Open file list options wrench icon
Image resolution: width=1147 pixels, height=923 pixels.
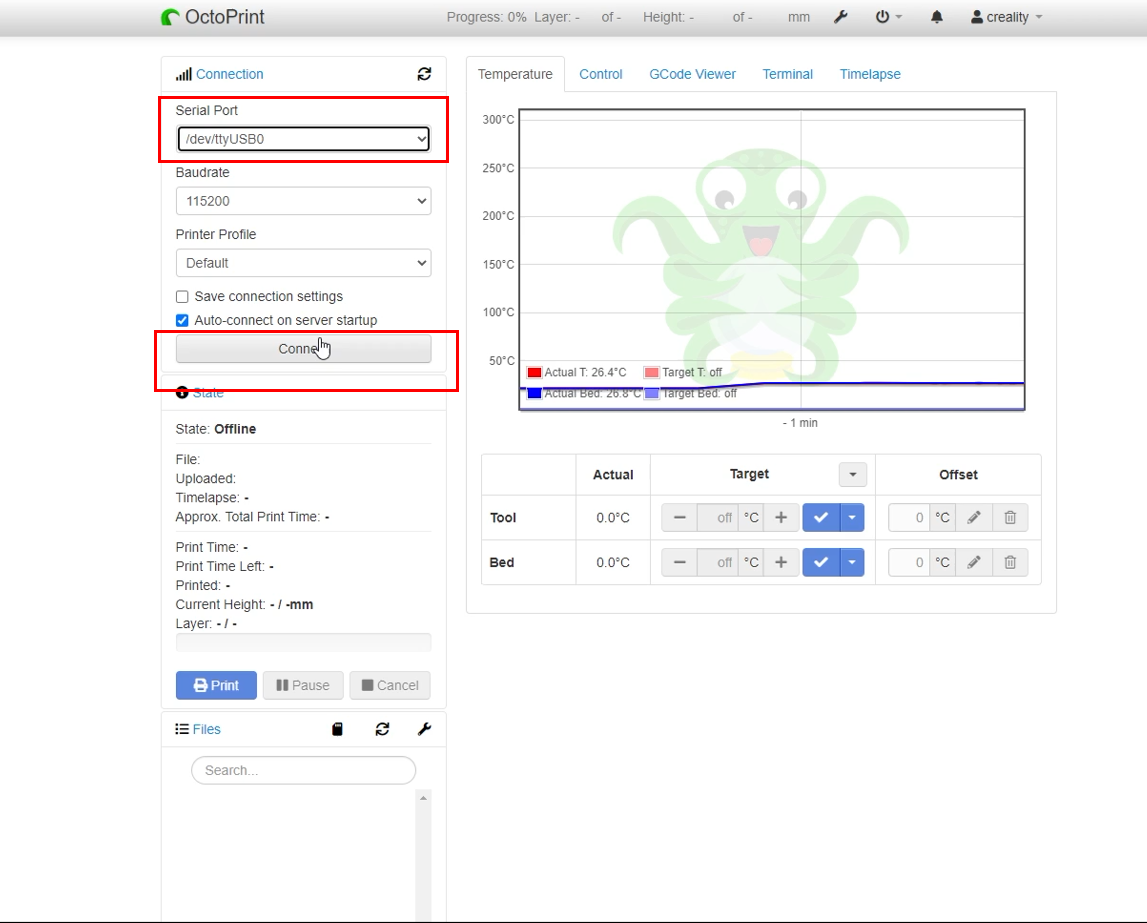tap(424, 729)
